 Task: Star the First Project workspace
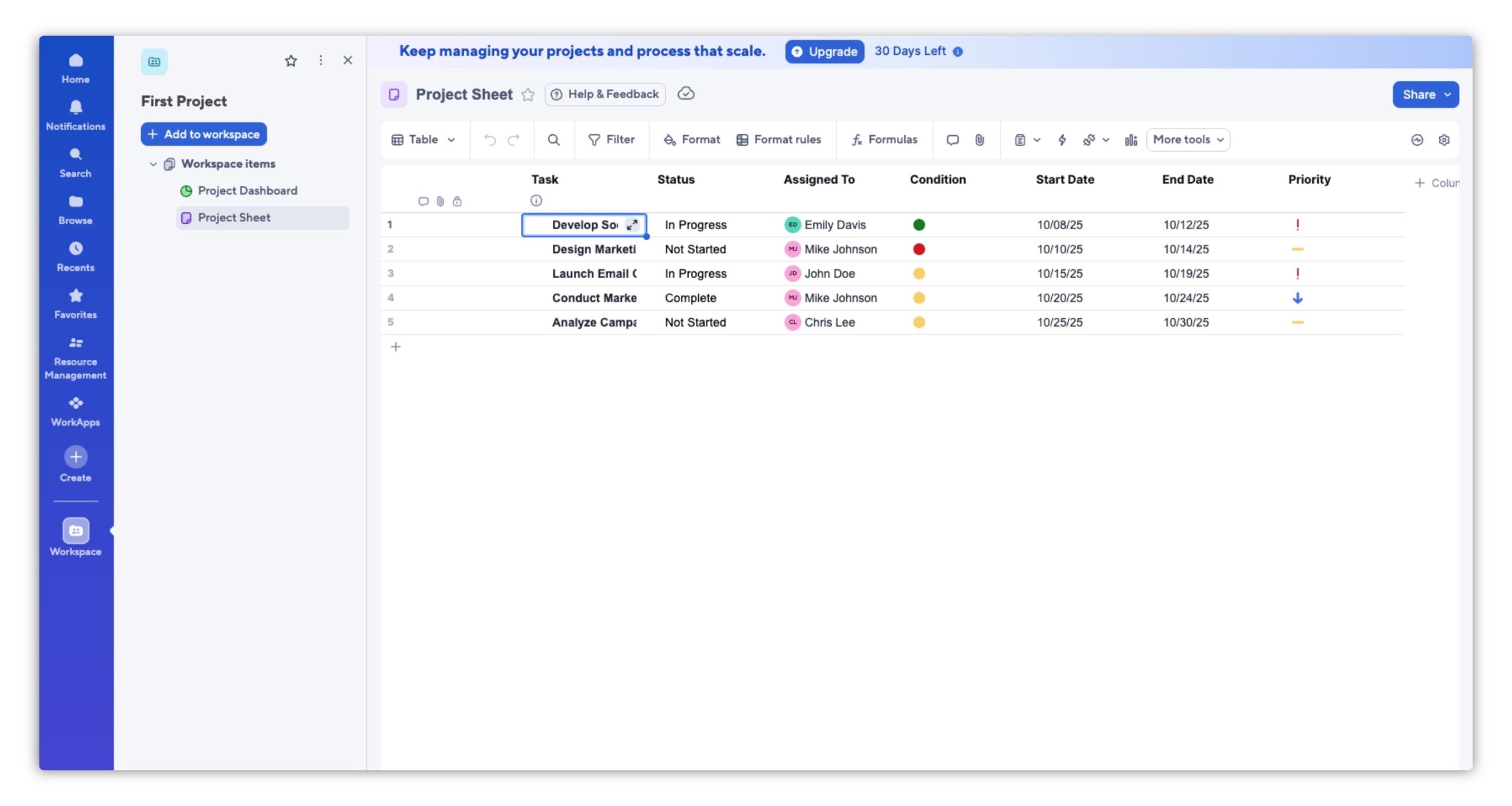pyautogui.click(x=291, y=61)
